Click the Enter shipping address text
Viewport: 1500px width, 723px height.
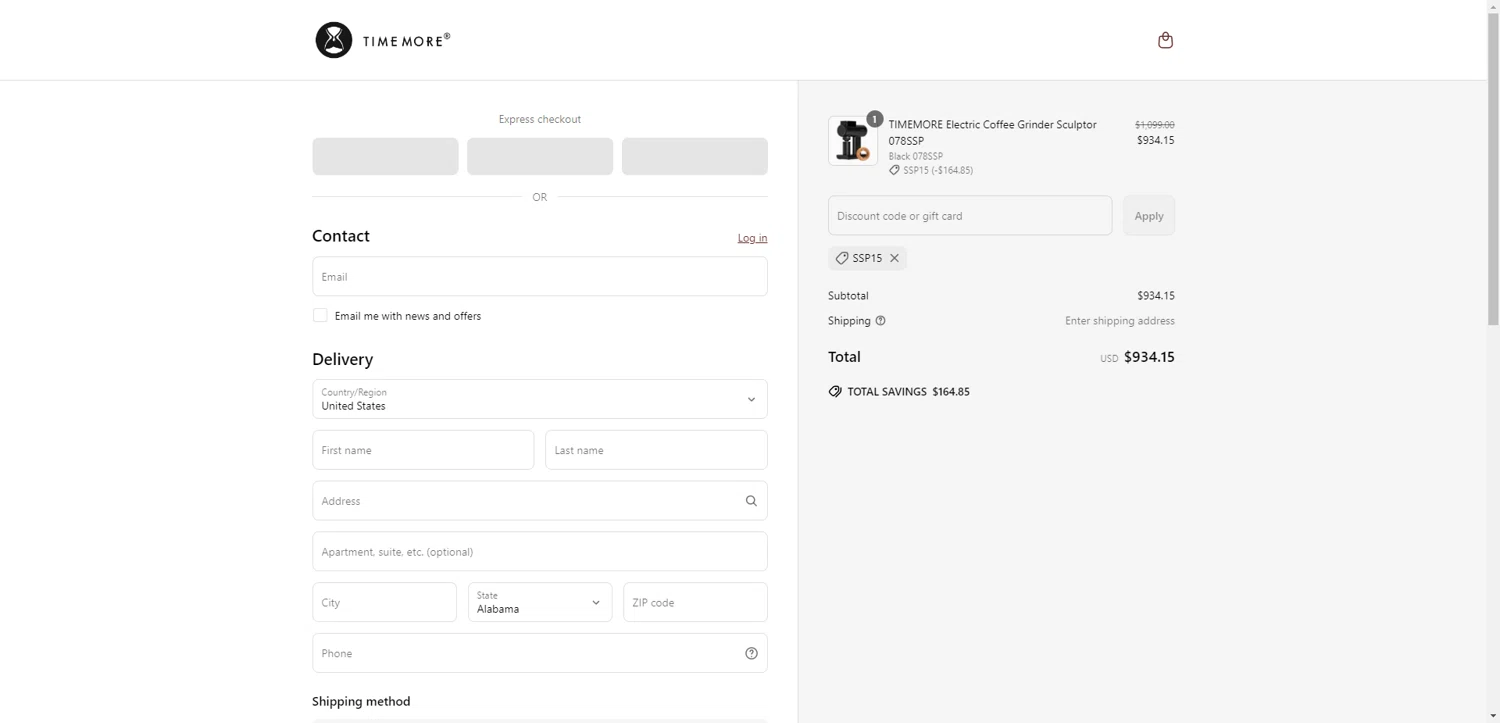pyautogui.click(x=1120, y=321)
